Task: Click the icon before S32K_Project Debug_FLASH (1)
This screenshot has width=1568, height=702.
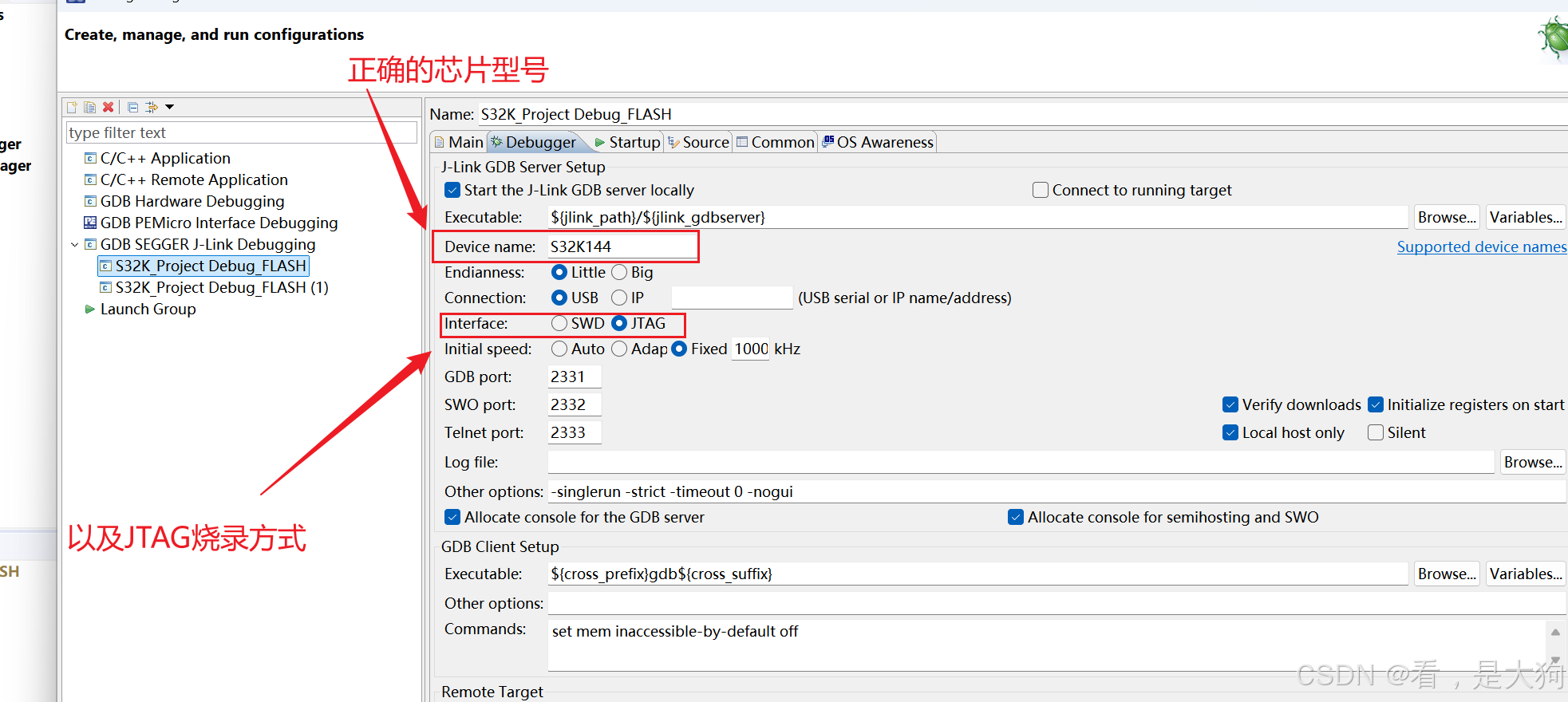Action: [105, 287]
